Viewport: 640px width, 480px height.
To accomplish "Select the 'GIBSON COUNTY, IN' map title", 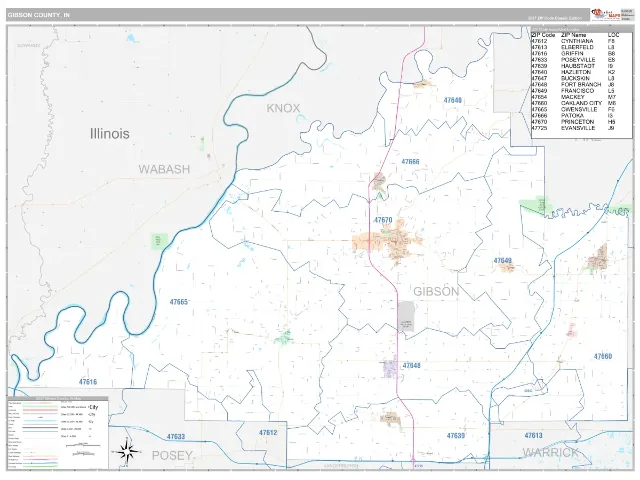I will coord(39,15).
